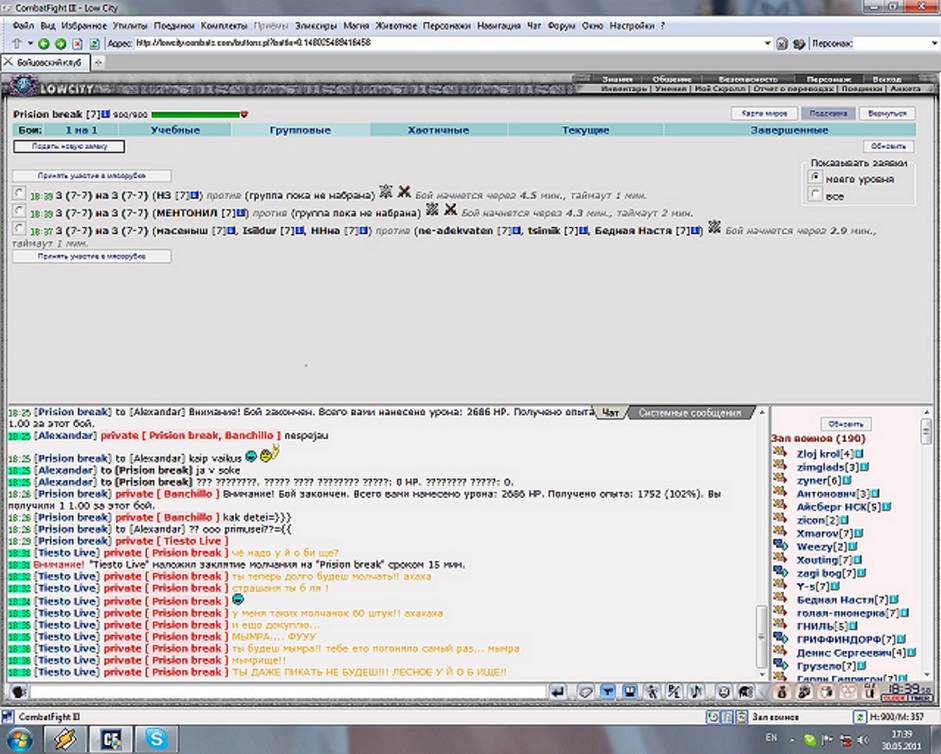The width and height of the screenshot is (941, 754).
Task: Open the dropdown arrow beside the up arrow
Action: (x=29, y=43)
